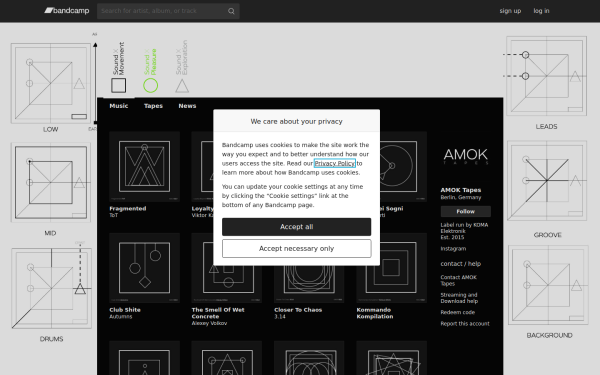Open the Privacy Policy link
The height and width of the screenshot is (375, 600).
tap(334, 163)
